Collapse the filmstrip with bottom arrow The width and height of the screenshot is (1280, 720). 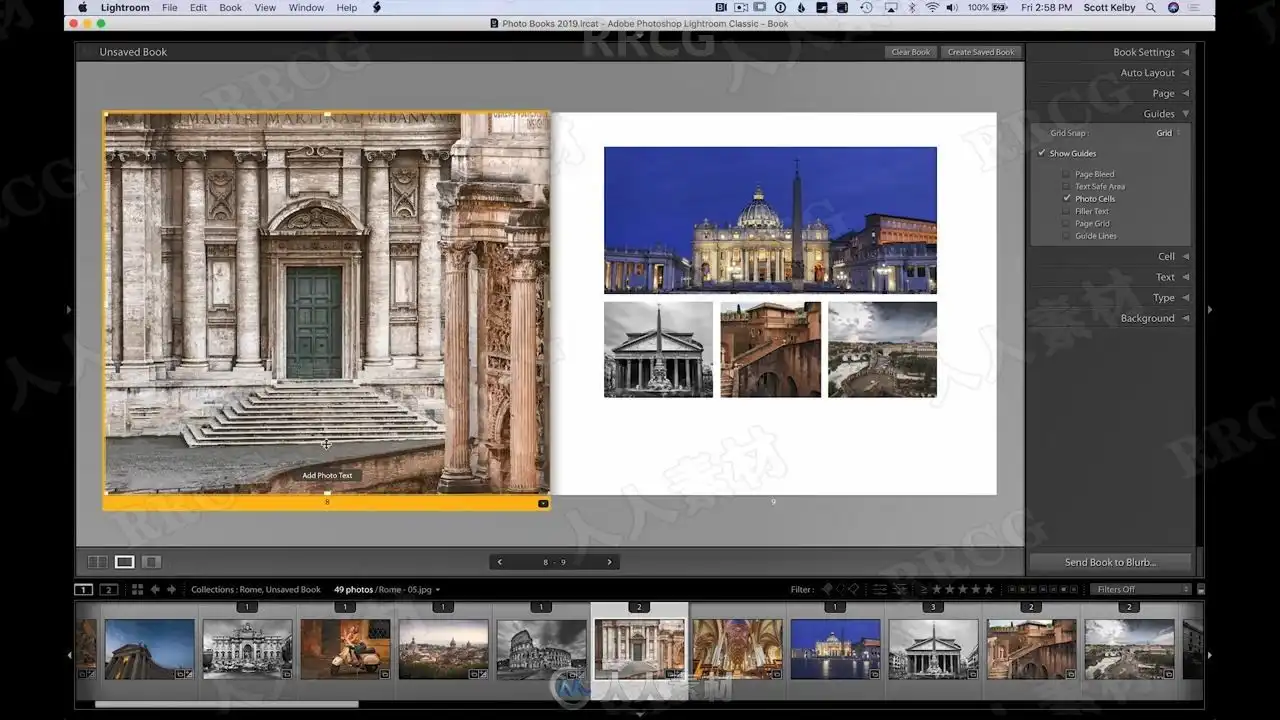tap(640, 714)
